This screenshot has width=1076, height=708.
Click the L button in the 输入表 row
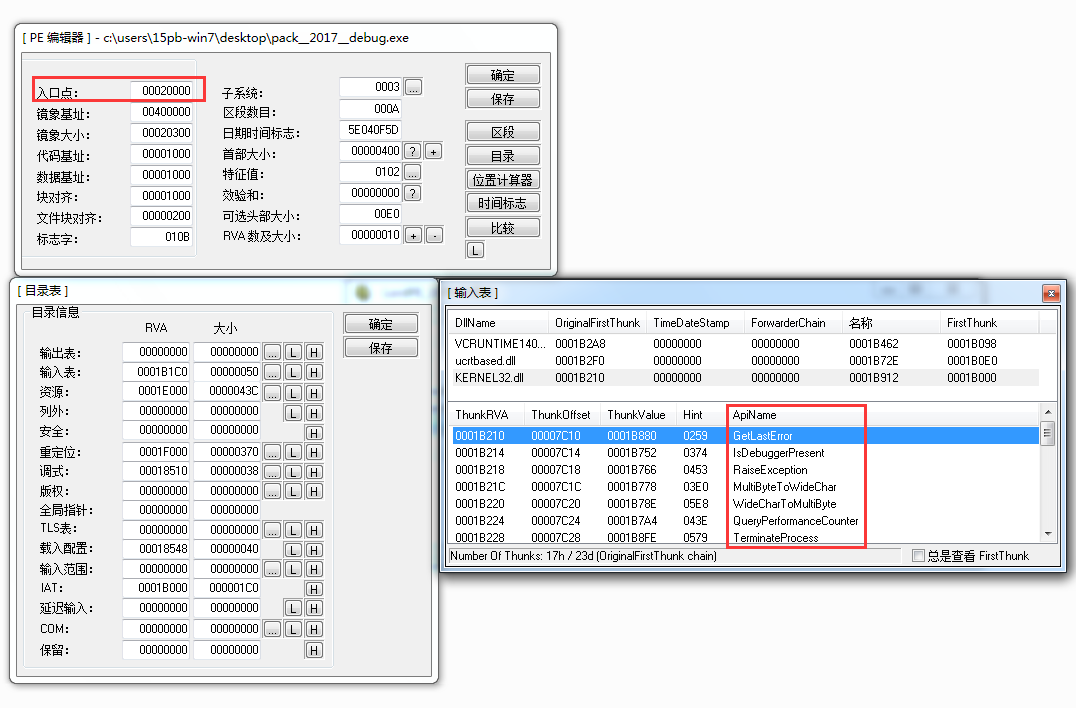[293, 372]
